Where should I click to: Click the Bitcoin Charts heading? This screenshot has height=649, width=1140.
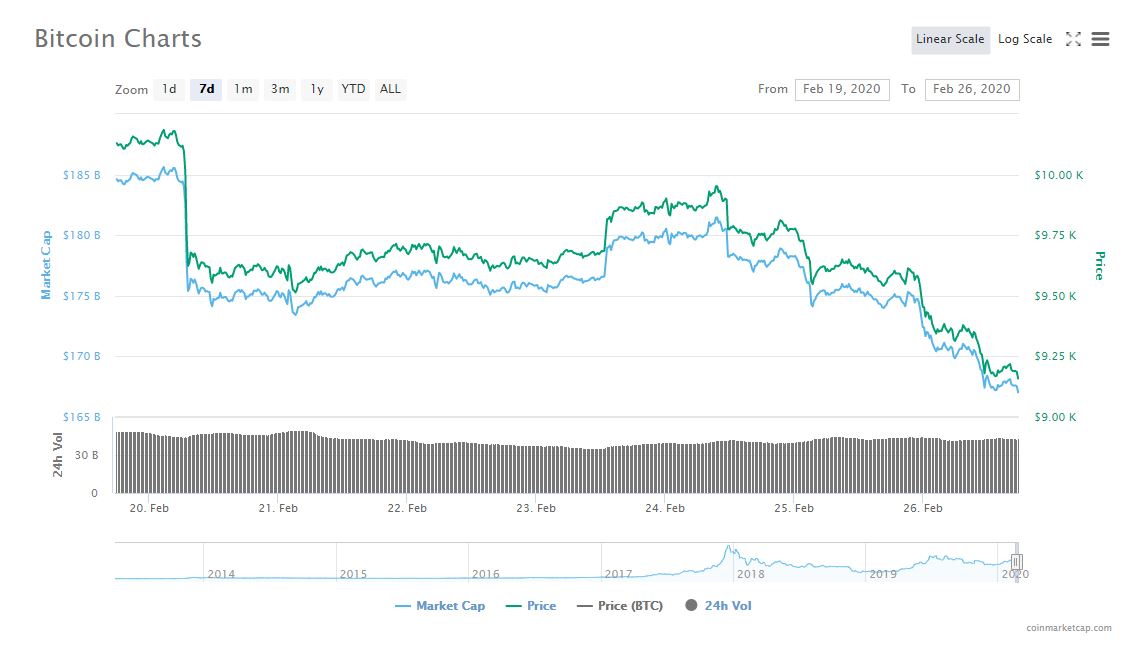click(118, 39)
